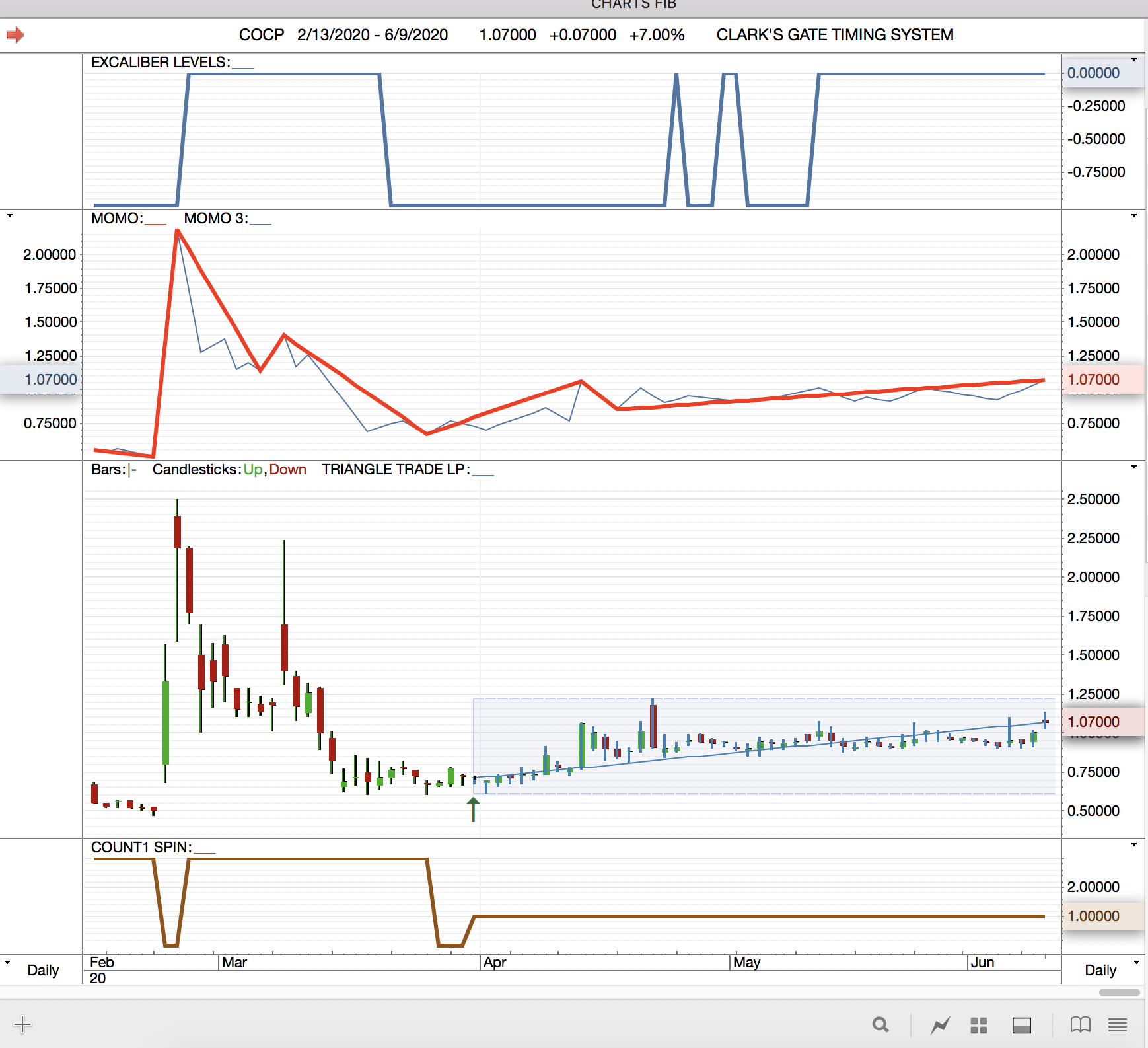The width and height of the screenshot is (1148, 1048).
Task: Click the Candlesticks legend label
Action: [196, 470]
